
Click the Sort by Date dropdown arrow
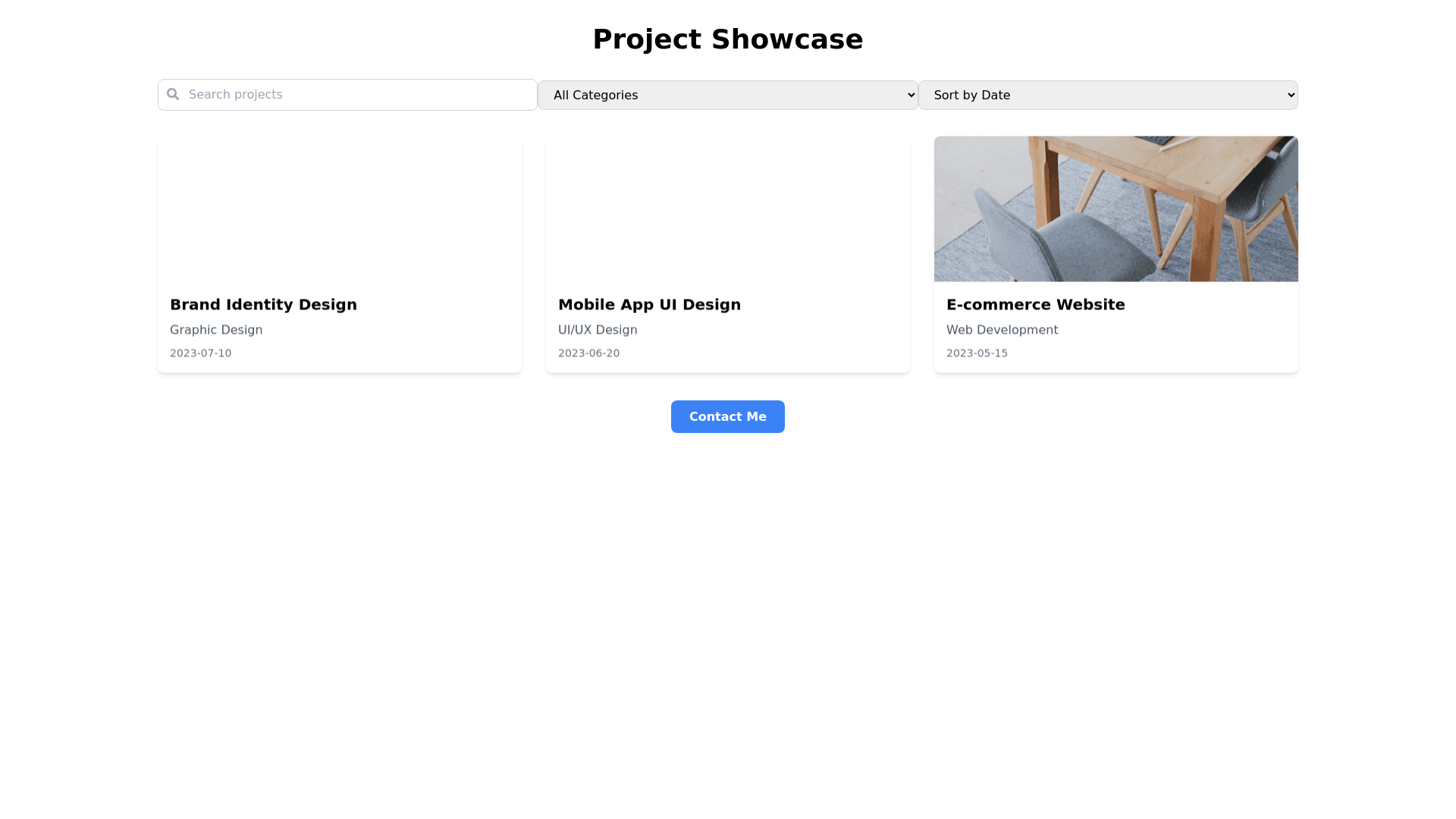1291,96
